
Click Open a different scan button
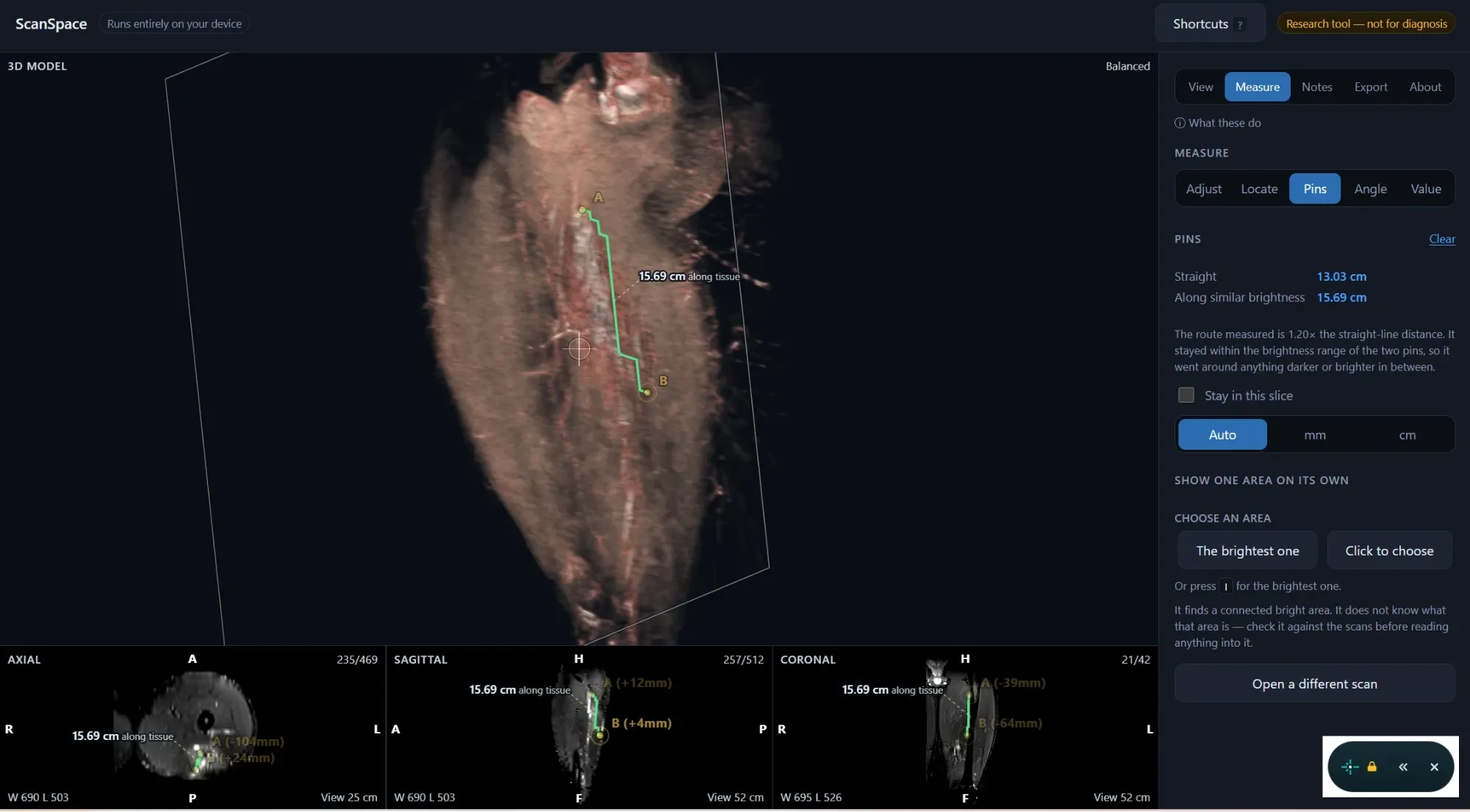tap(1314, 683)
